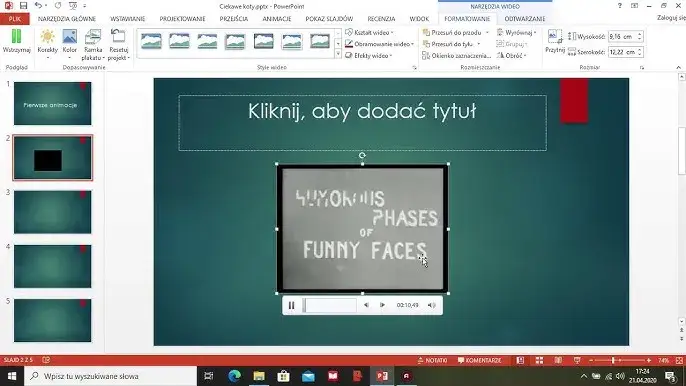Collapse the ribbon with the arrow
686x386 pixels.
(x=679, y=67)
